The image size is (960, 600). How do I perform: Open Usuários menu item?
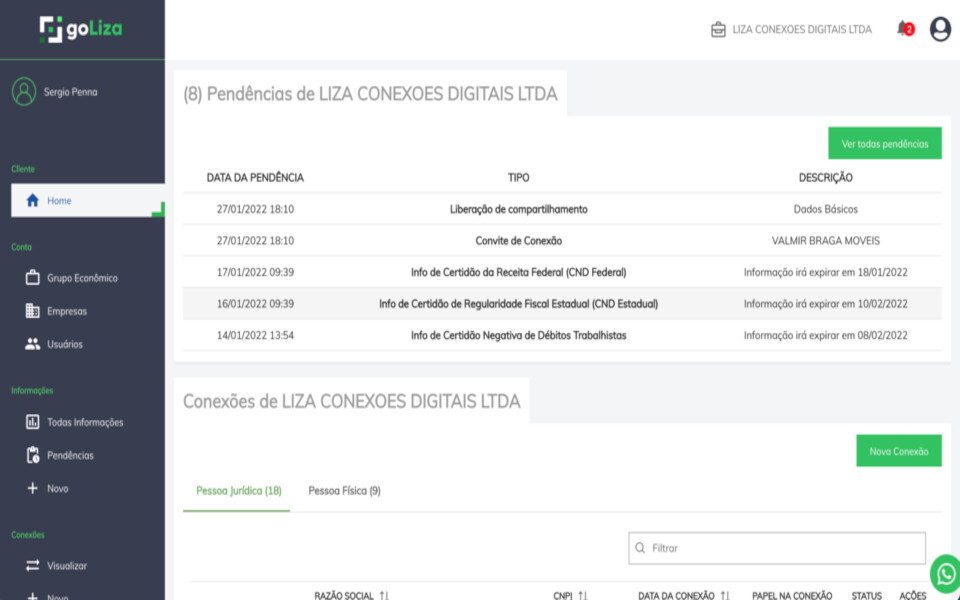click(x=64, y=344)
